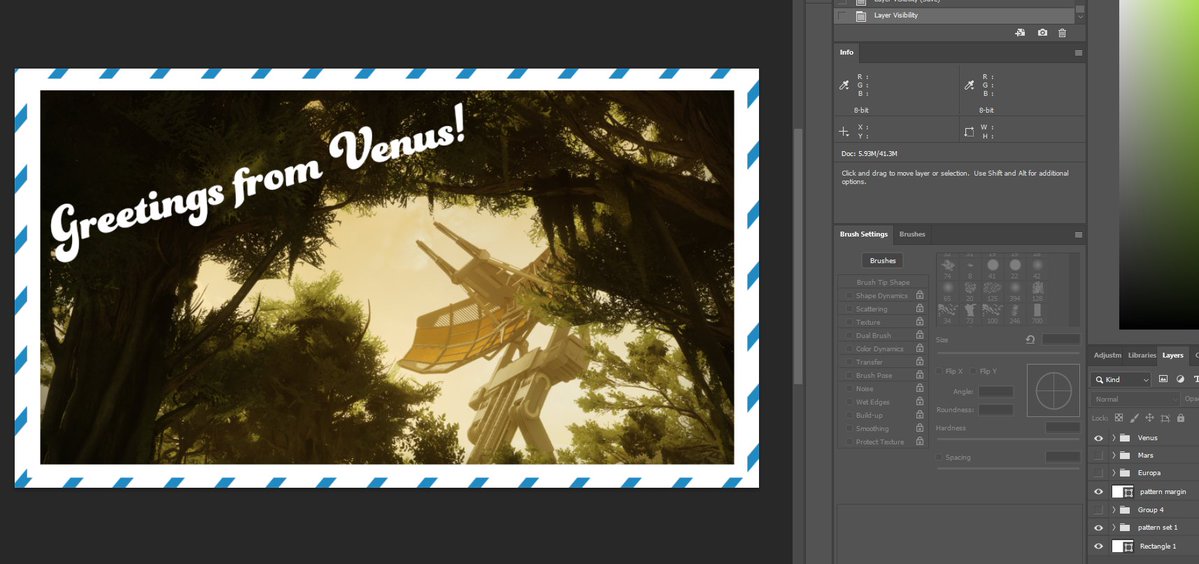Click the second eyedropper readout icon
1199x564 pixels.
click(970, 86)
